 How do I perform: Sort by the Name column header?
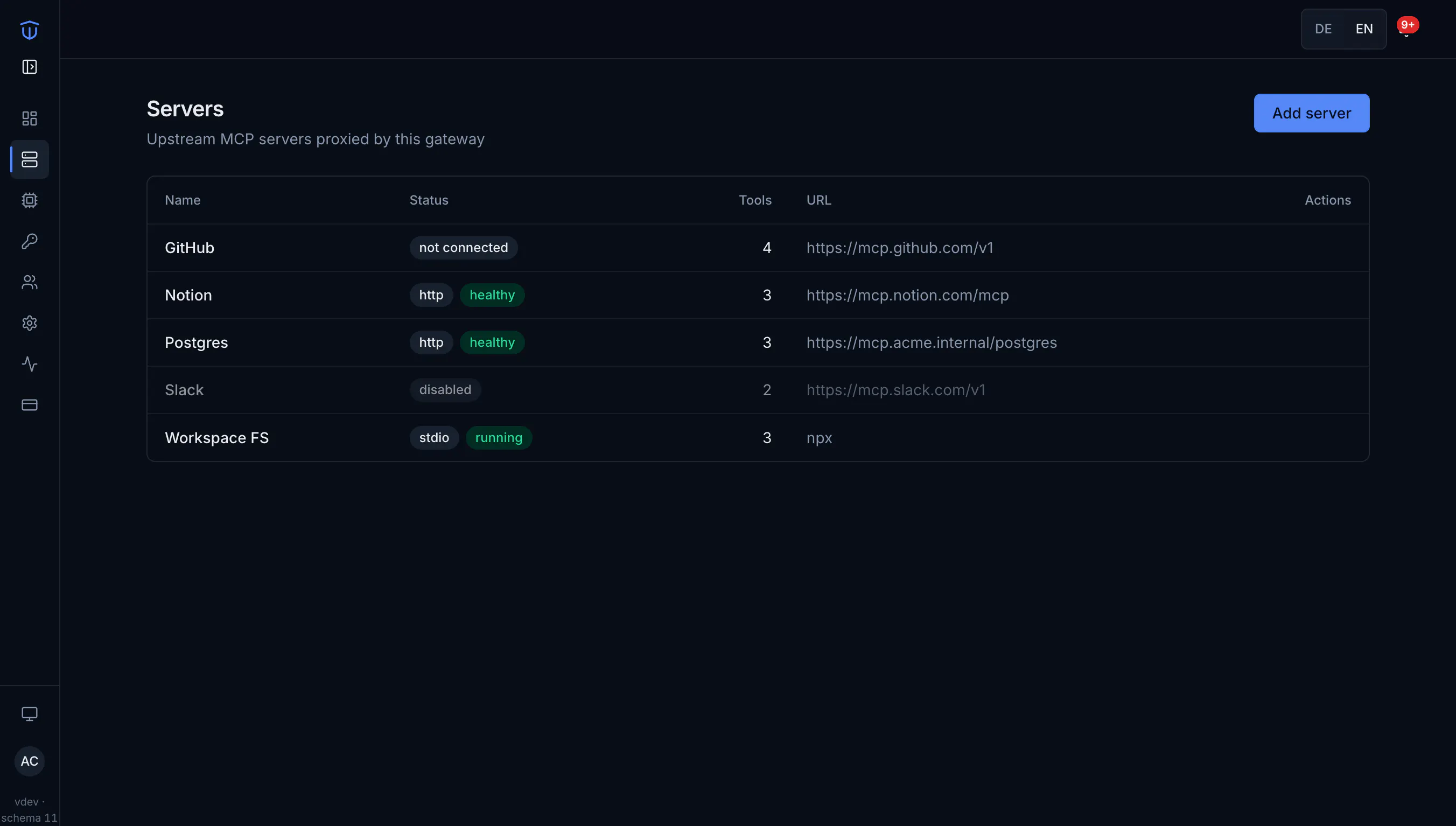click(183, 200)
